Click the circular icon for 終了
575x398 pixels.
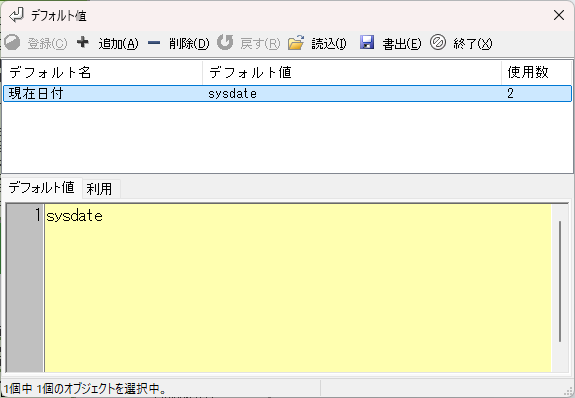(x=437, y=42)
